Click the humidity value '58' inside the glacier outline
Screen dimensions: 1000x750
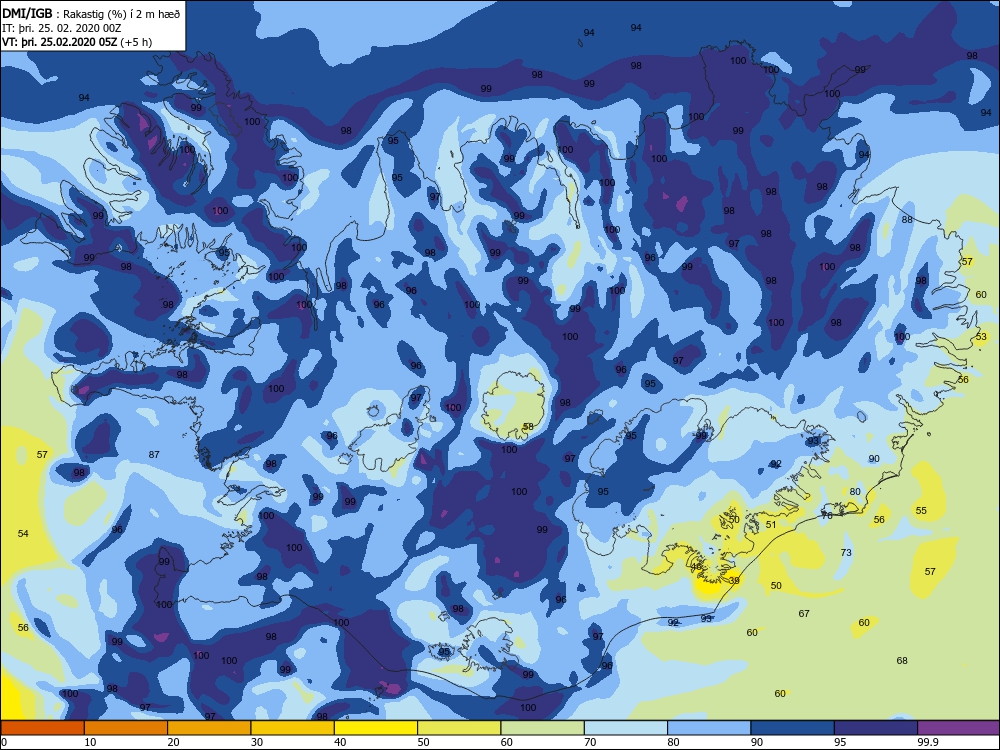[528, 427]
